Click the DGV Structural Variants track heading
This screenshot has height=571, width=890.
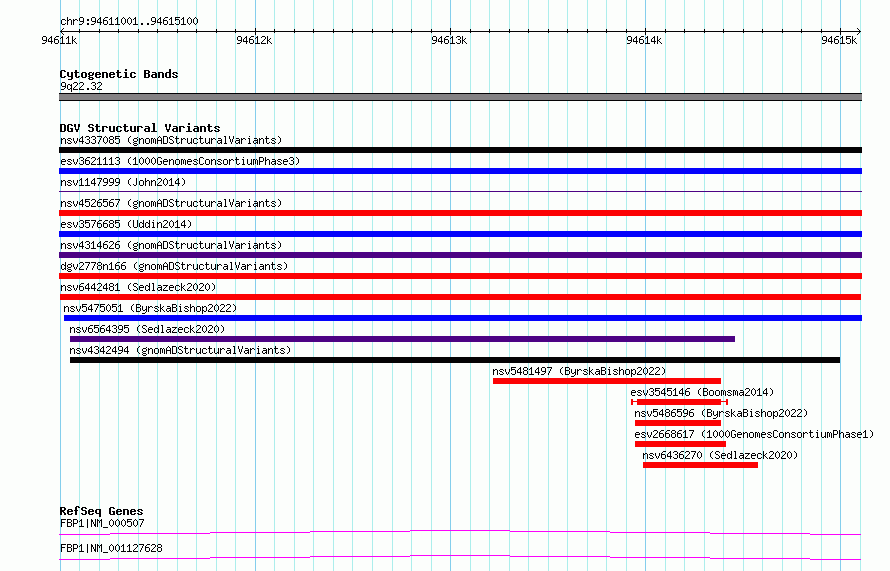coord(140,128)
